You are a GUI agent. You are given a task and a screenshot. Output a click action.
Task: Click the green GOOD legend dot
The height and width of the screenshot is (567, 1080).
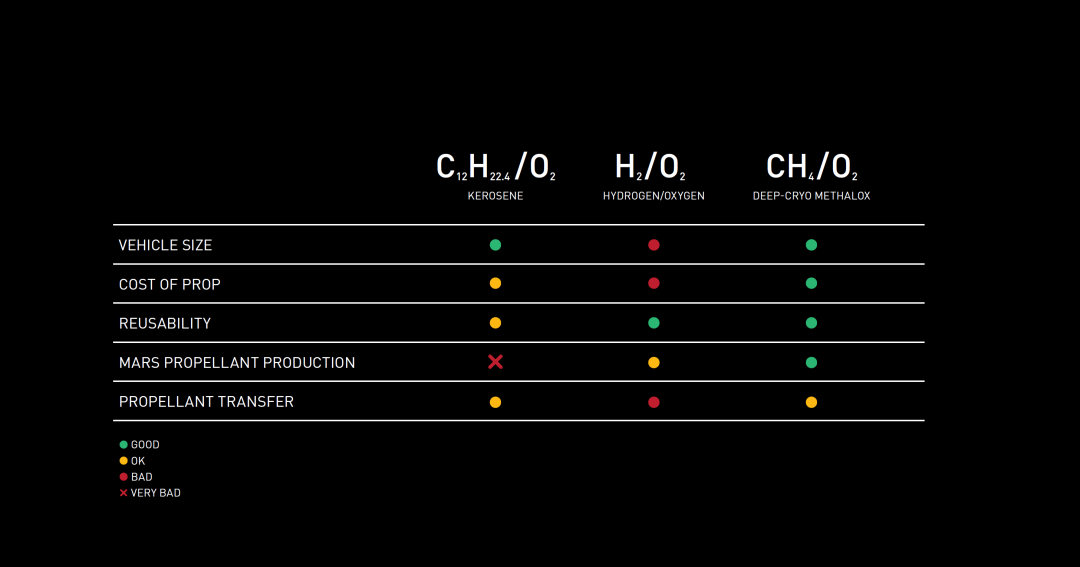click(124, 445)
